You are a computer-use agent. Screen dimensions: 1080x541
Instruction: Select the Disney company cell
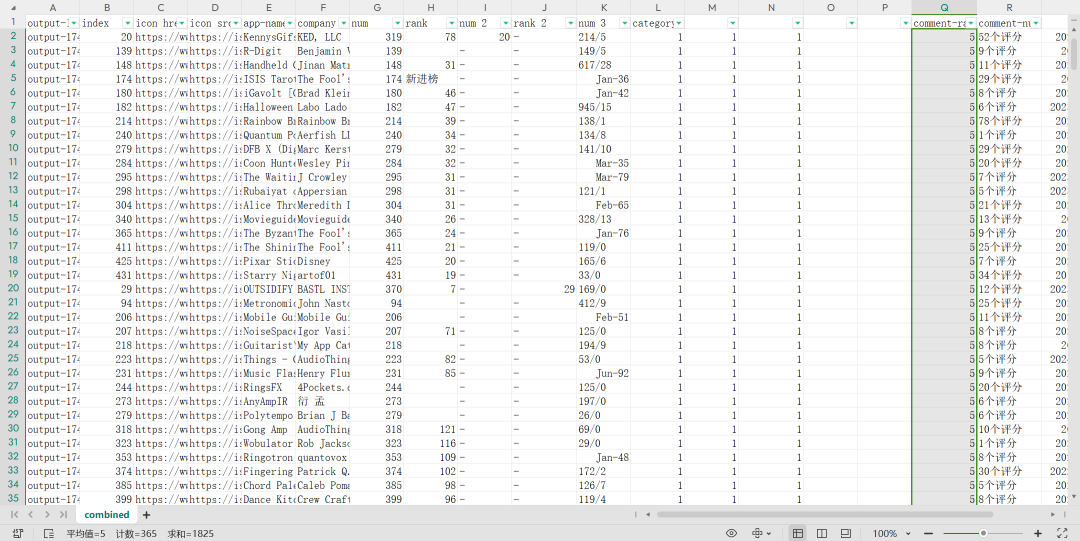(x=322, y=261)
